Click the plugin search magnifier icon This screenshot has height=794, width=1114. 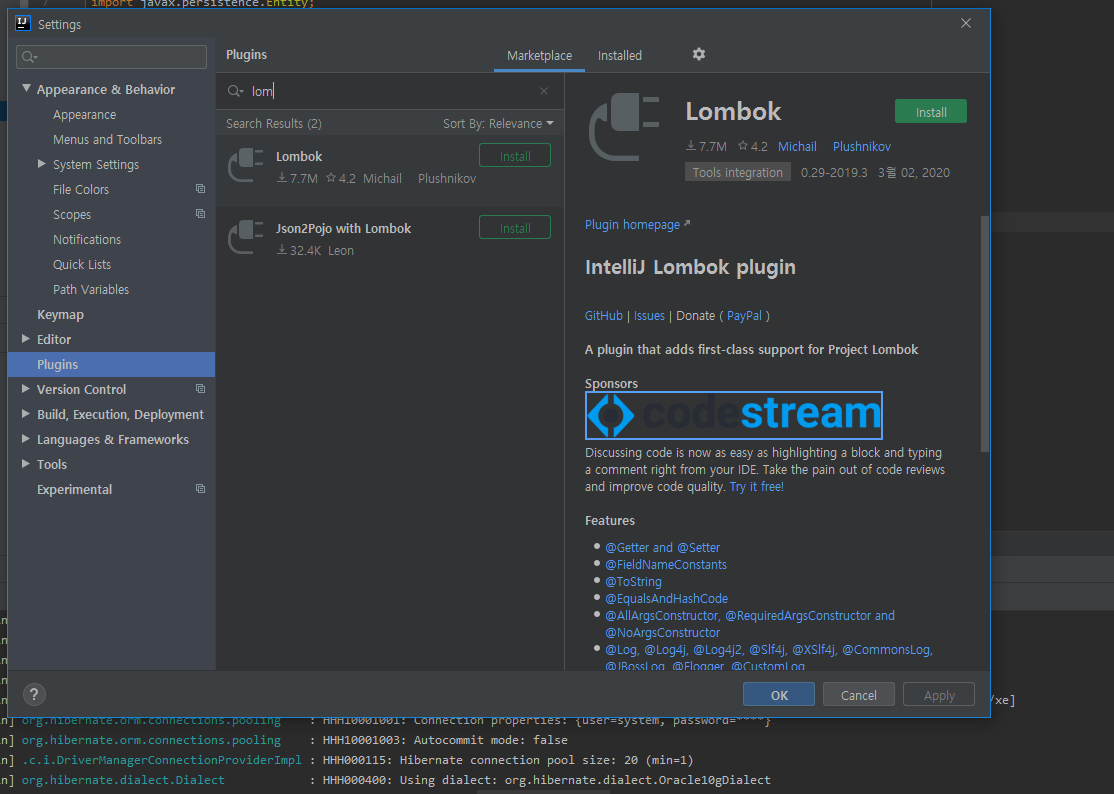click(x=235, y=91)
